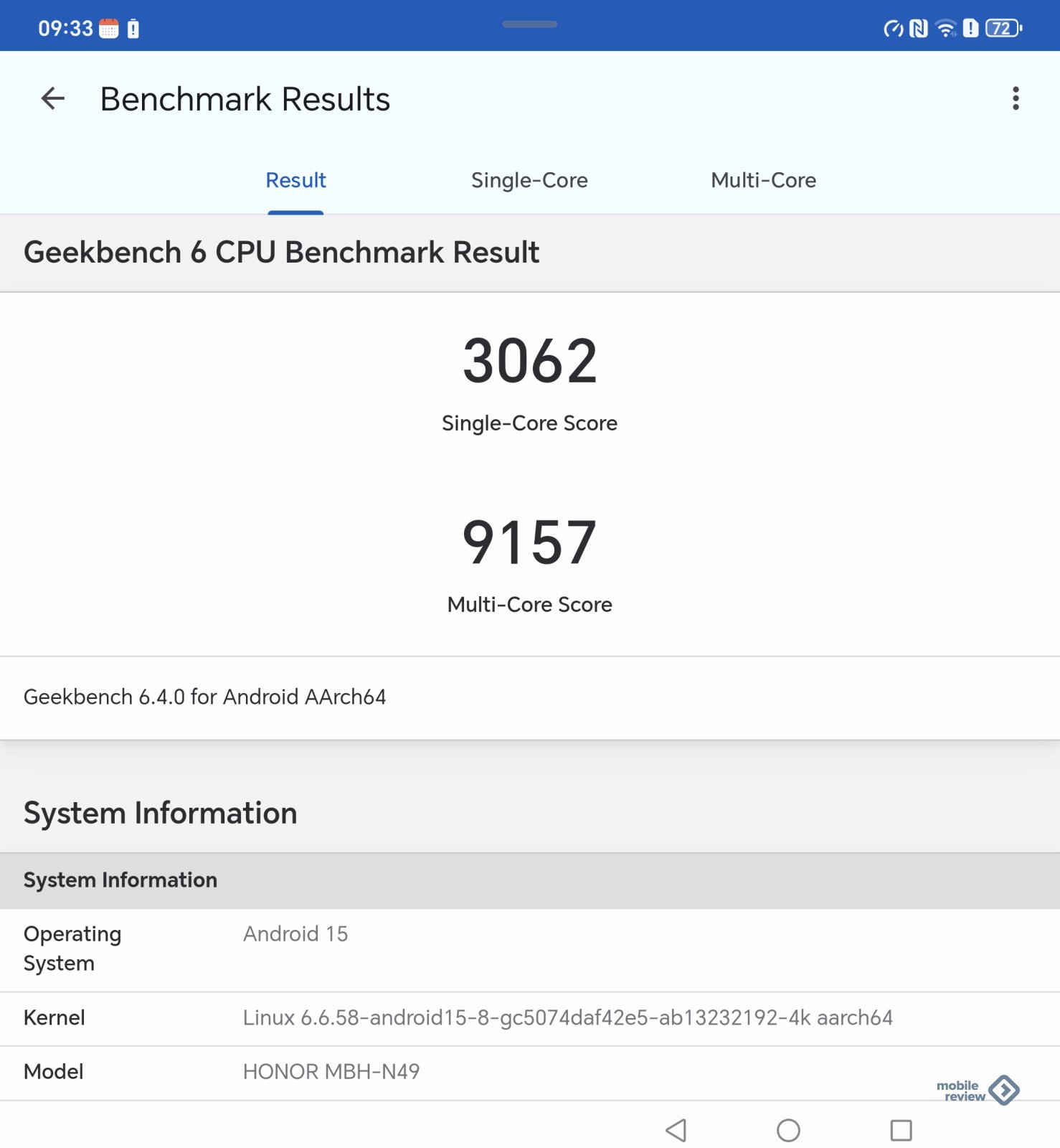Image resolution: width=1060 pixels, height=1148 pixels.
Task: Tap the NFC status icon
Action: [x=919, y=29]
